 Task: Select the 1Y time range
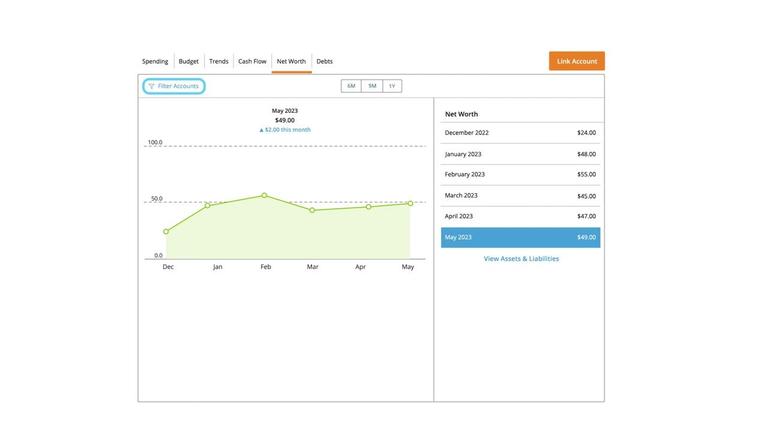click(392, 86)
